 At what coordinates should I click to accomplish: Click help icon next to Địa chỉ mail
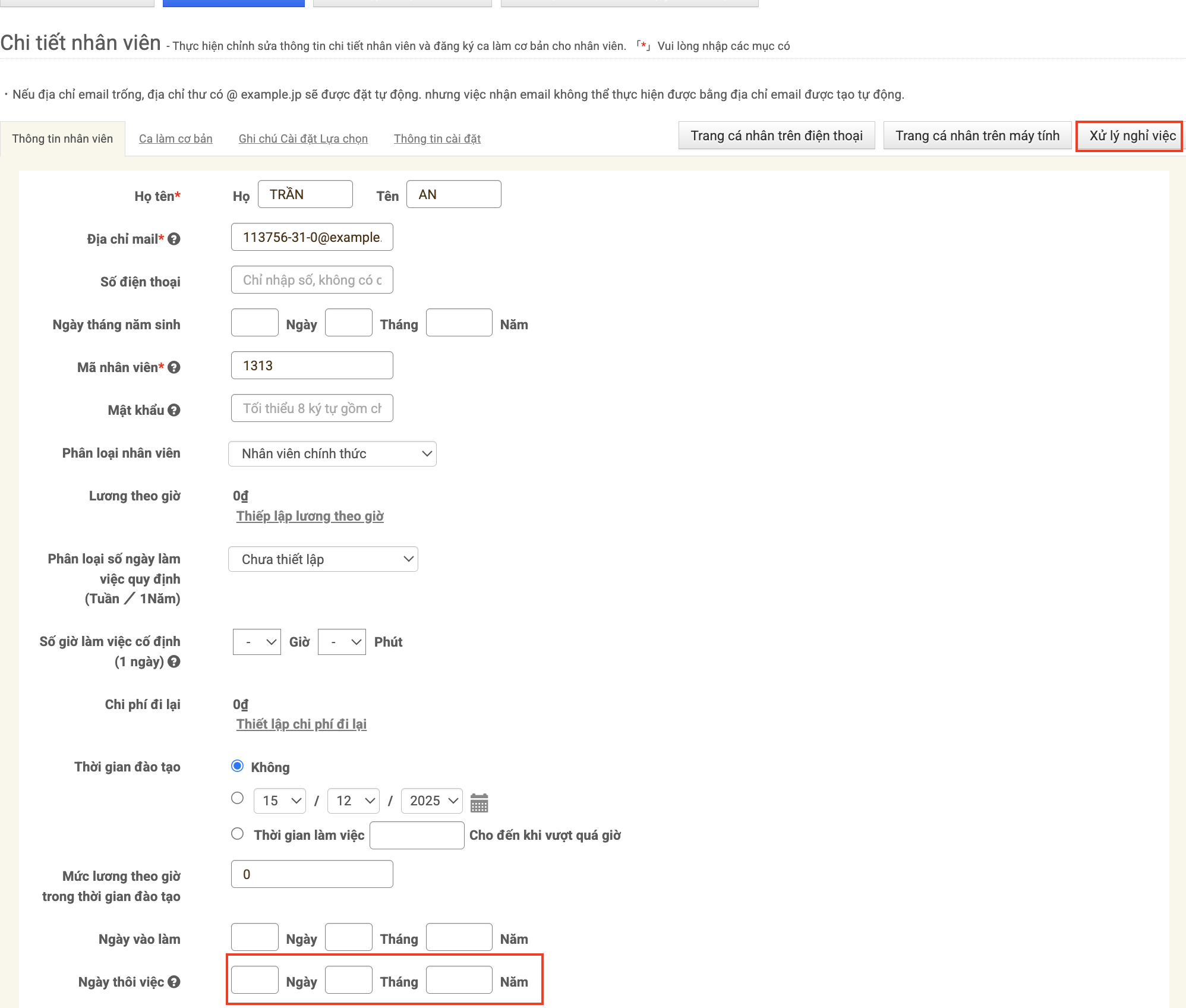(174, 239)
